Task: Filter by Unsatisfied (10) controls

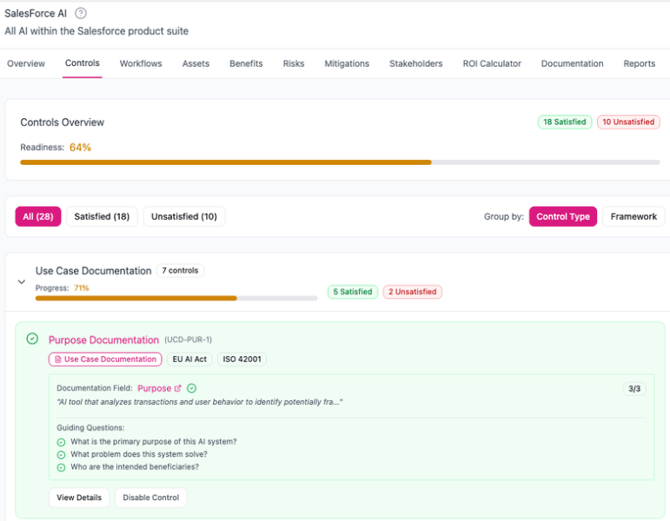Action: [184, 217]
